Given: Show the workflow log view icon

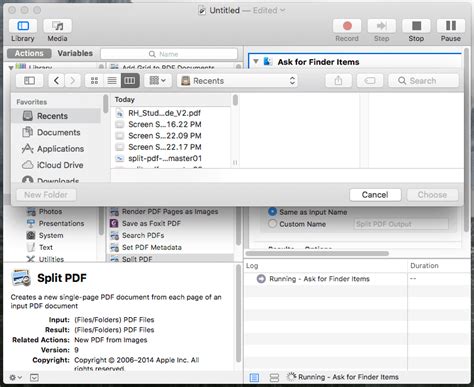Looking at the screenshot, I should tap(254, 377).
